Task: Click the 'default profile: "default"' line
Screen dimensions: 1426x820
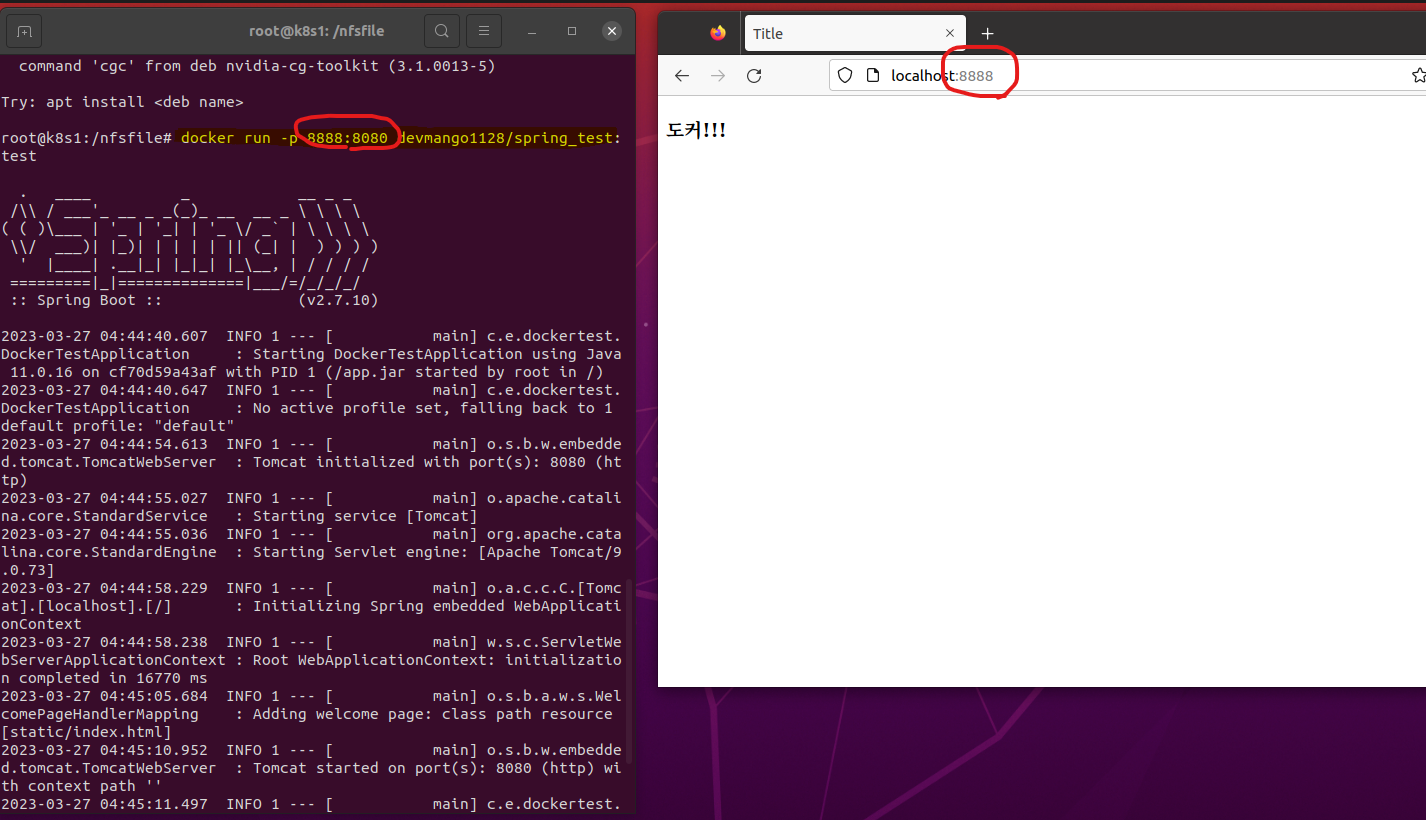Action: click(118, 426)
